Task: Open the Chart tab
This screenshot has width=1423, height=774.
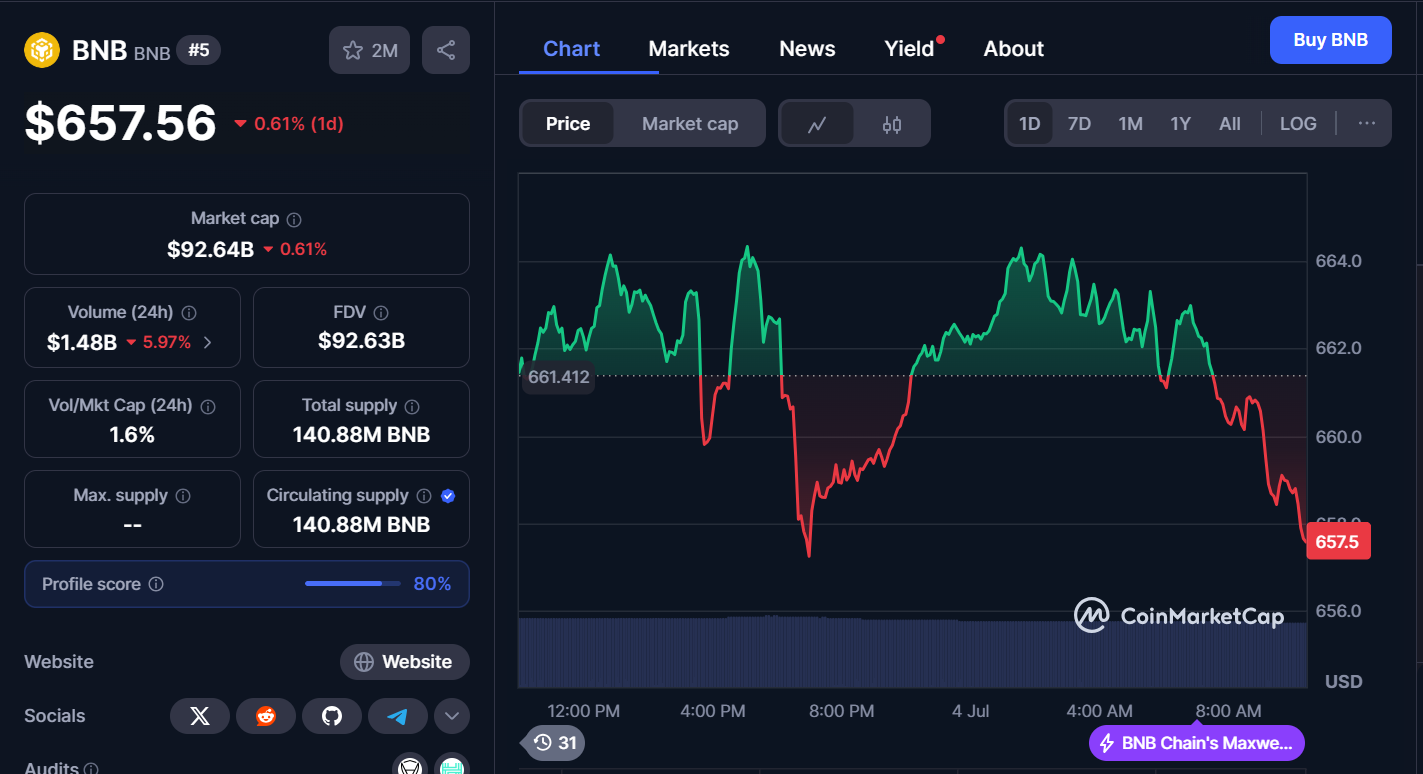Action: coord(572,49)
